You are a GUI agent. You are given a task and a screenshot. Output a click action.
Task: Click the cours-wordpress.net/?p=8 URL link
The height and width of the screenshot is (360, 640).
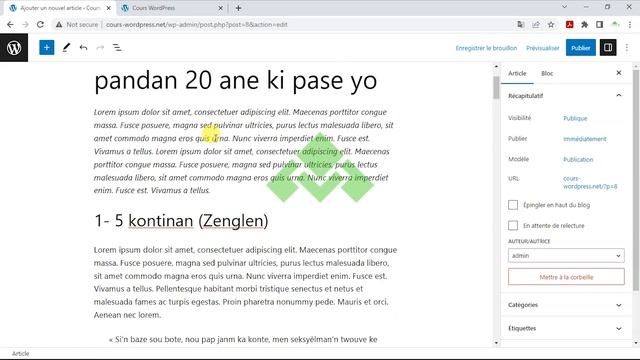click(590, 182)
